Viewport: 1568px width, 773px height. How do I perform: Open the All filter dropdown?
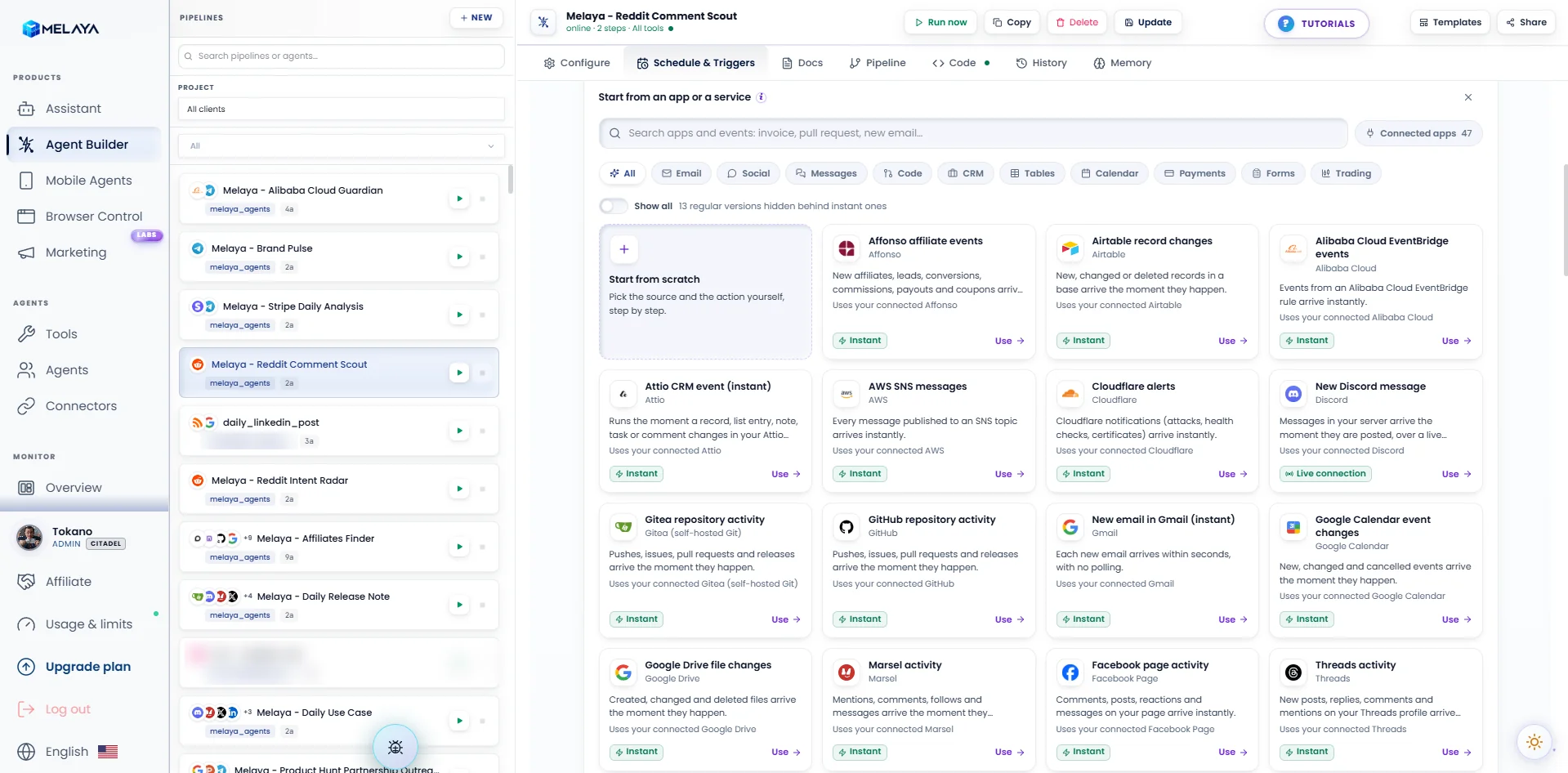click(342, 146)
